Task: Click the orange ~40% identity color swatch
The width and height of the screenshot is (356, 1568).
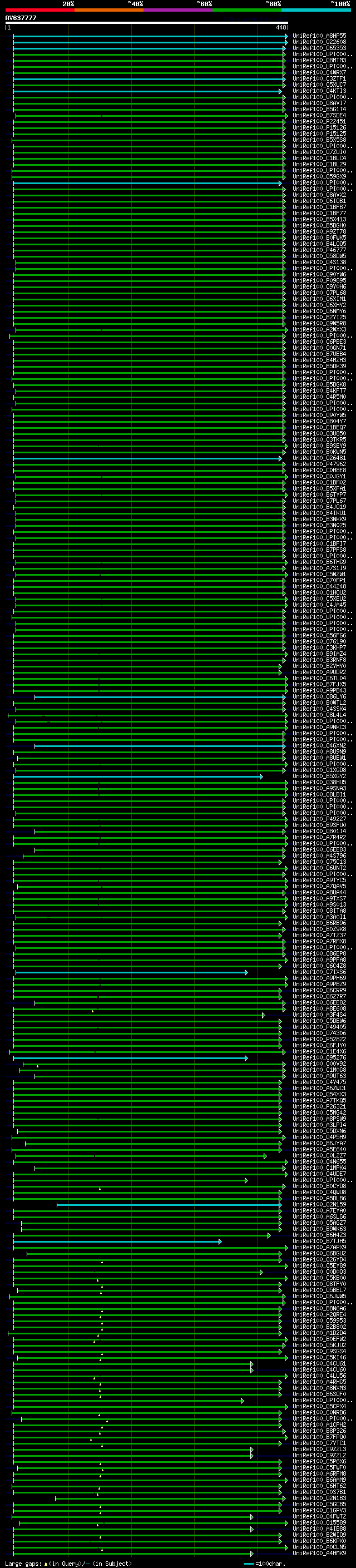Action: pos(109,10)
